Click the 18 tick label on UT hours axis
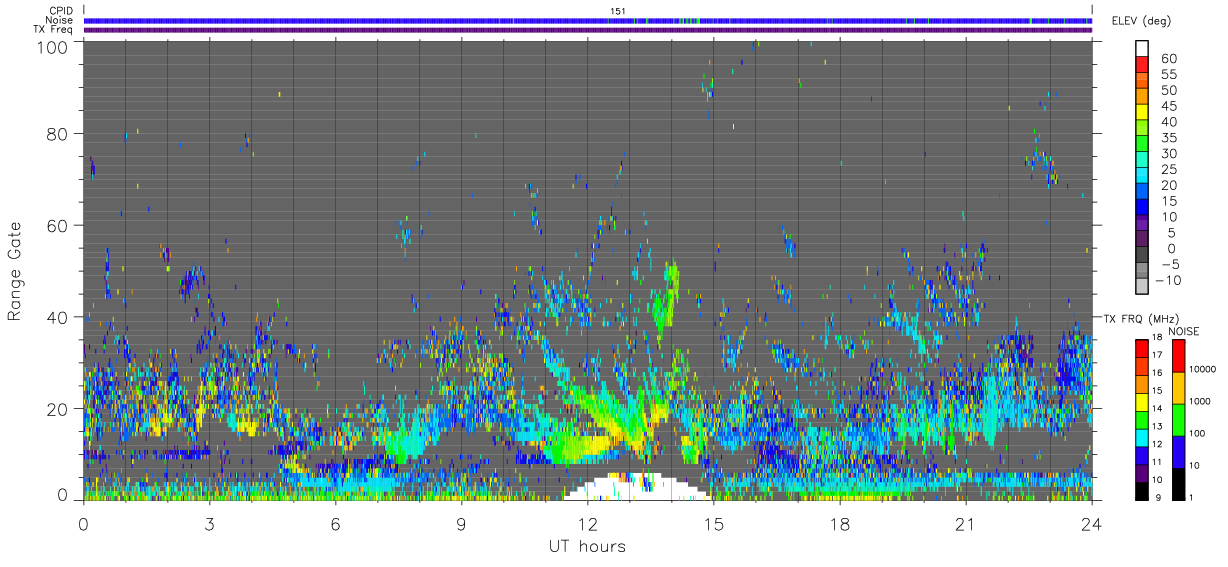Viewport: 1228px width, 567px height. pyautogui.click(x=840, y=524)
